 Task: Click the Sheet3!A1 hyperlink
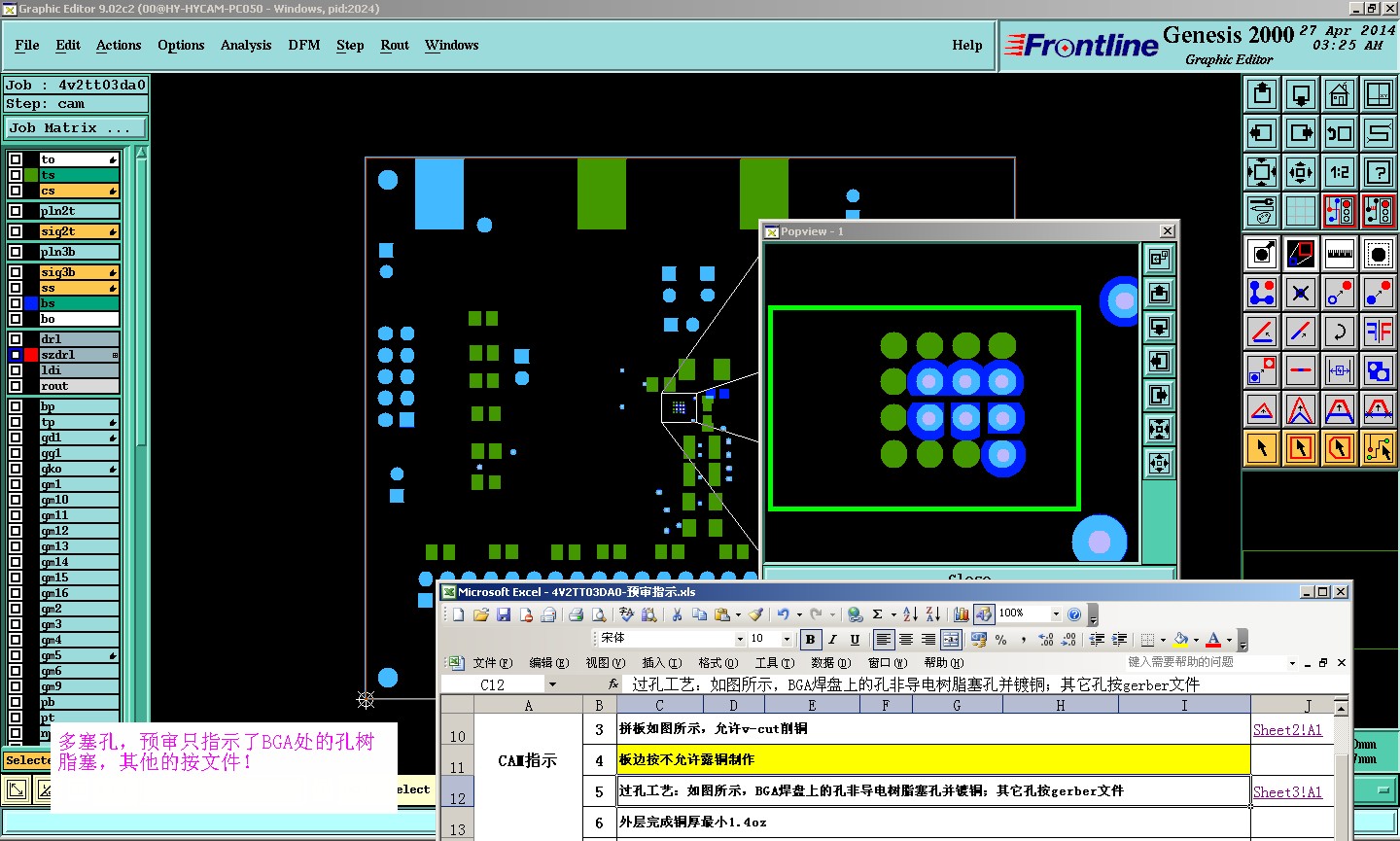(x=1287, y=792)
